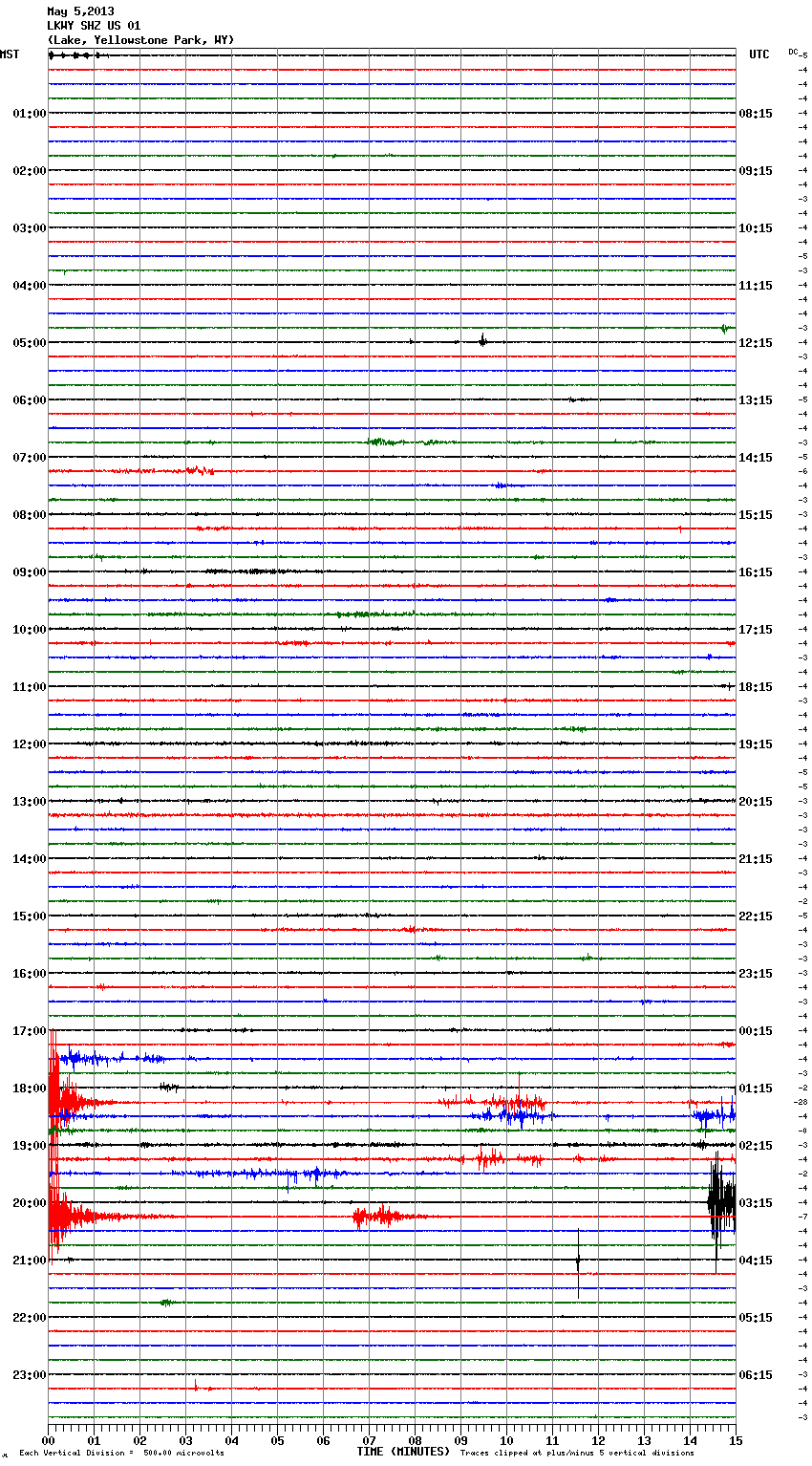This screenshot has height=1466, width=812.
Task: Select the station code "LKWY SHZ US 01"
Action: (94, 26)
